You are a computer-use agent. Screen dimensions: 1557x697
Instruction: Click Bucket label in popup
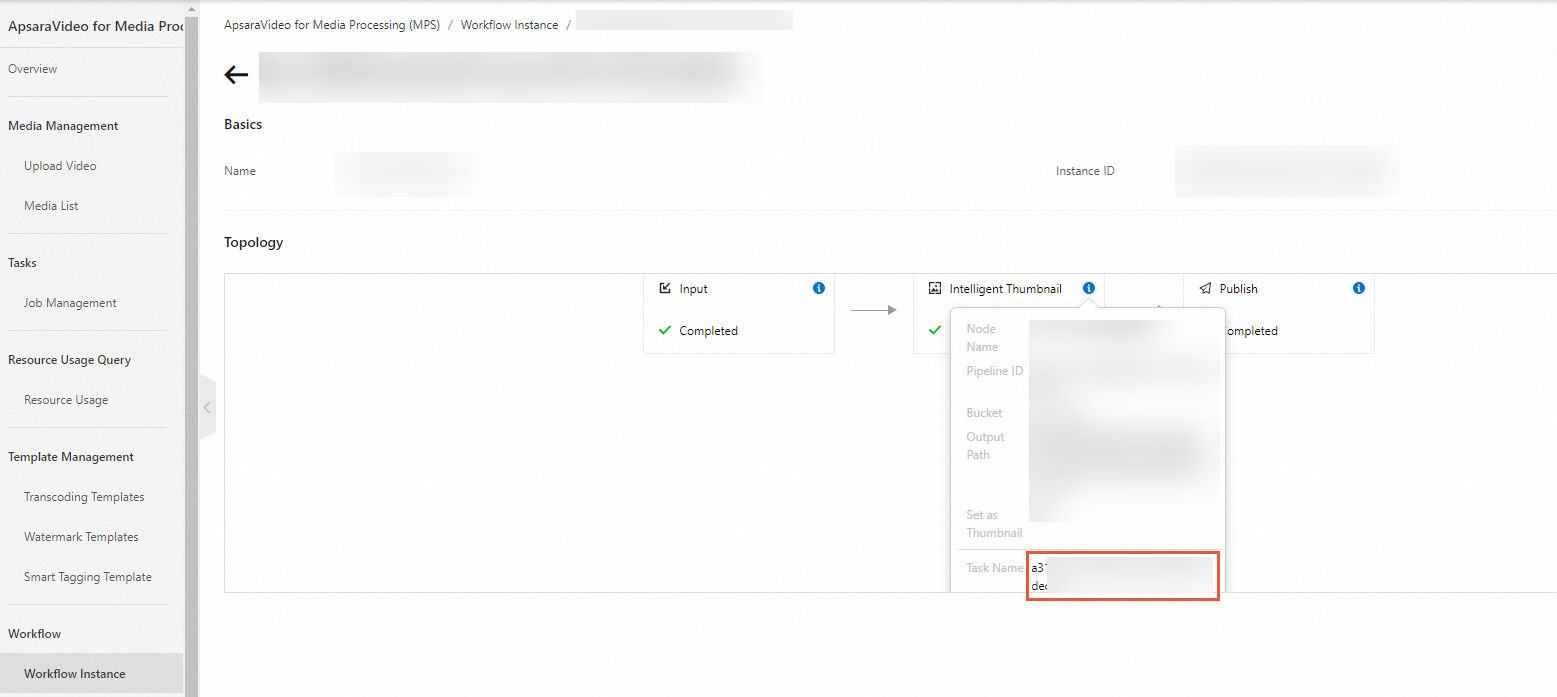[x=984, y=413]
